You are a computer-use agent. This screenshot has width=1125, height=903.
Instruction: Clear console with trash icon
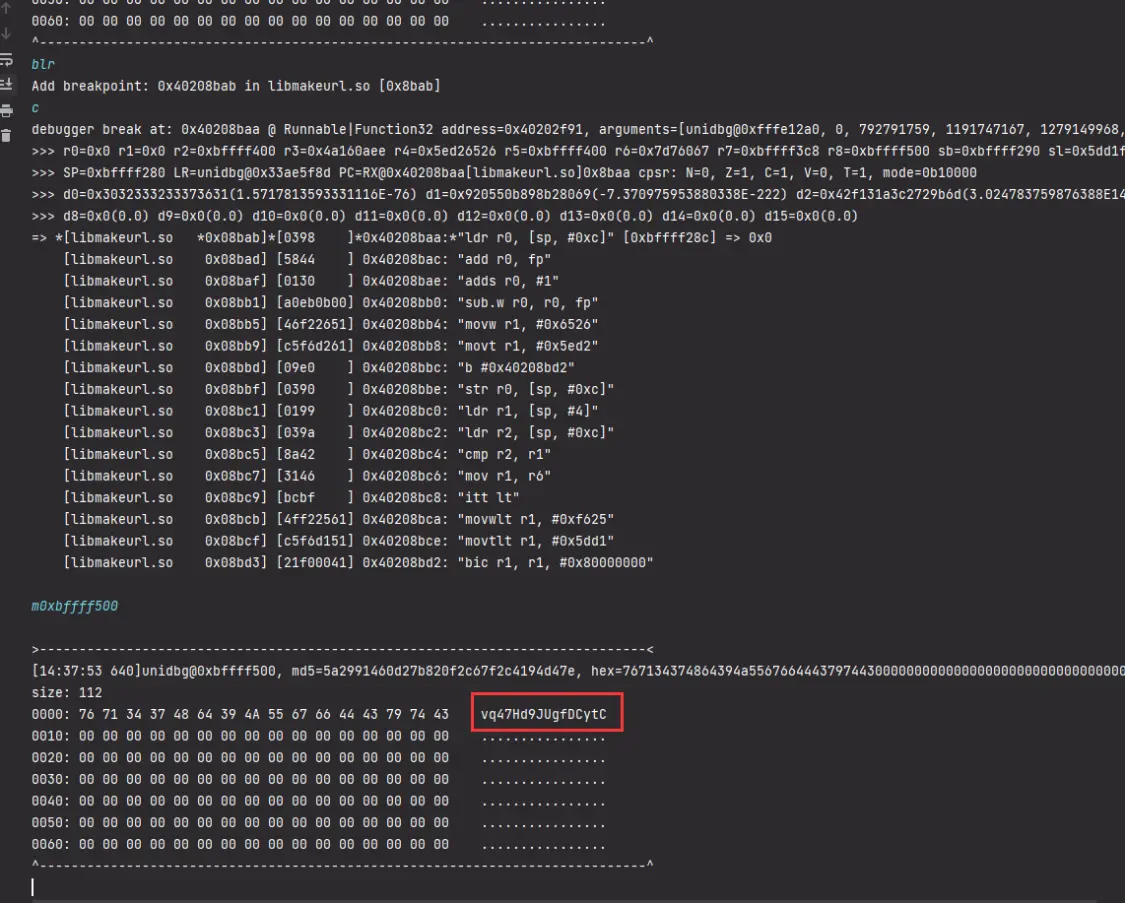[6, 136]
